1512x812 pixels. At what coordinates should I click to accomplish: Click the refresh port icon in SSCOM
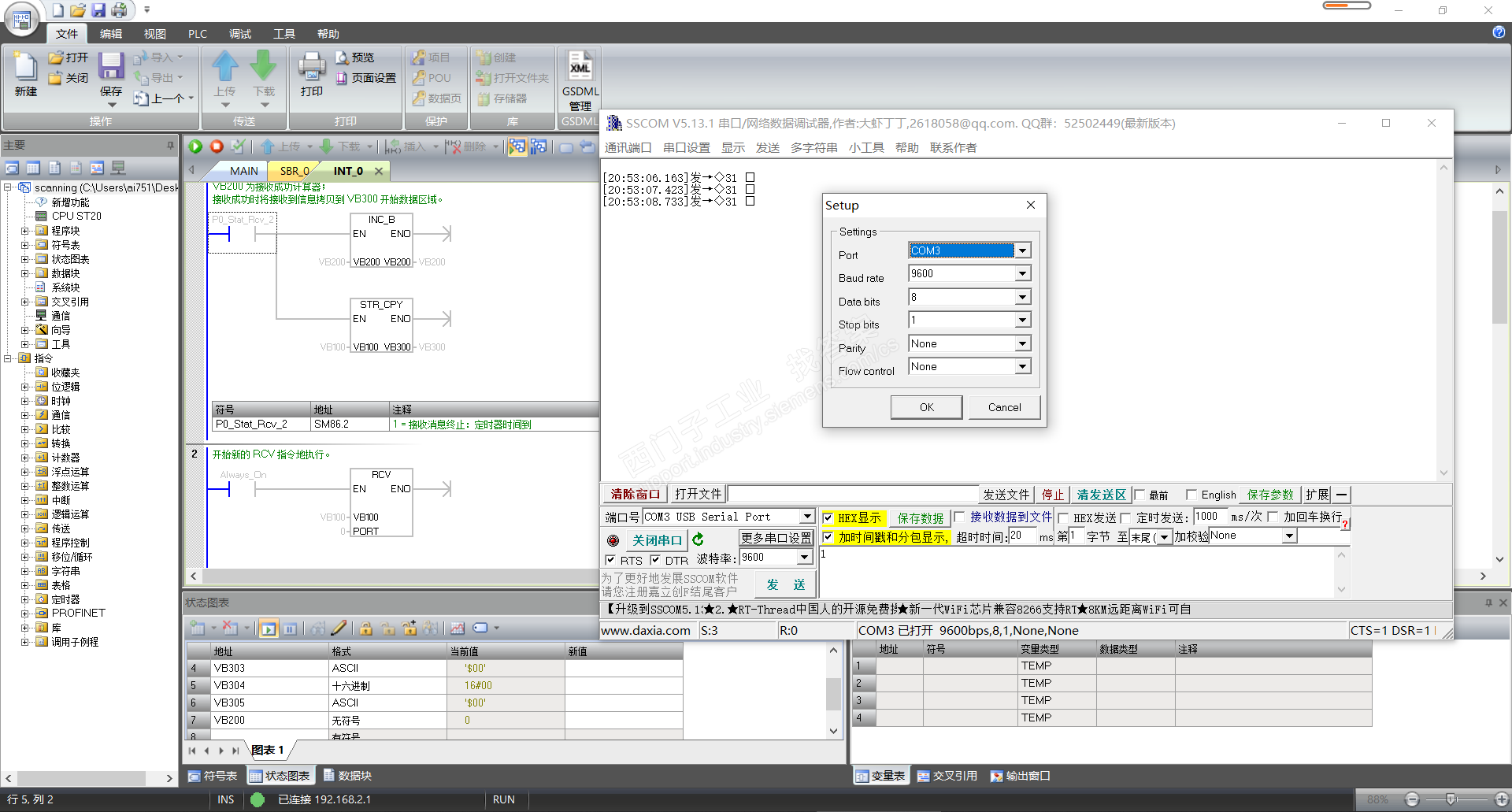(x=698, y=539)
